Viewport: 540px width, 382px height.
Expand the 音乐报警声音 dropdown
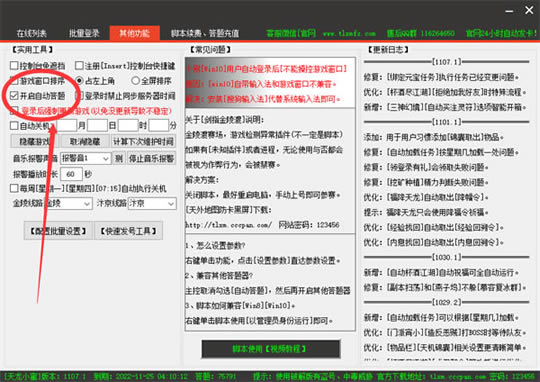point(85,158)
